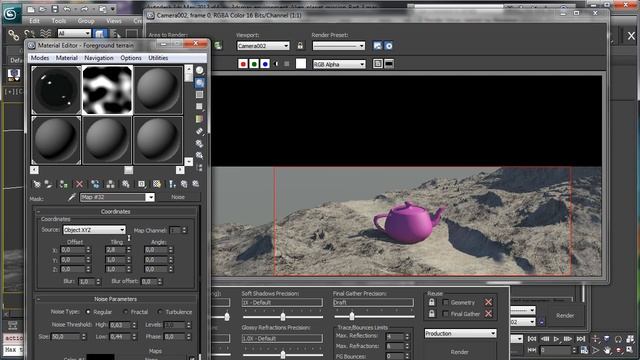Pick material from object with eyedropper
This screenshot has height=360, width=640.
pyautogui.click(x=72, y=198)
